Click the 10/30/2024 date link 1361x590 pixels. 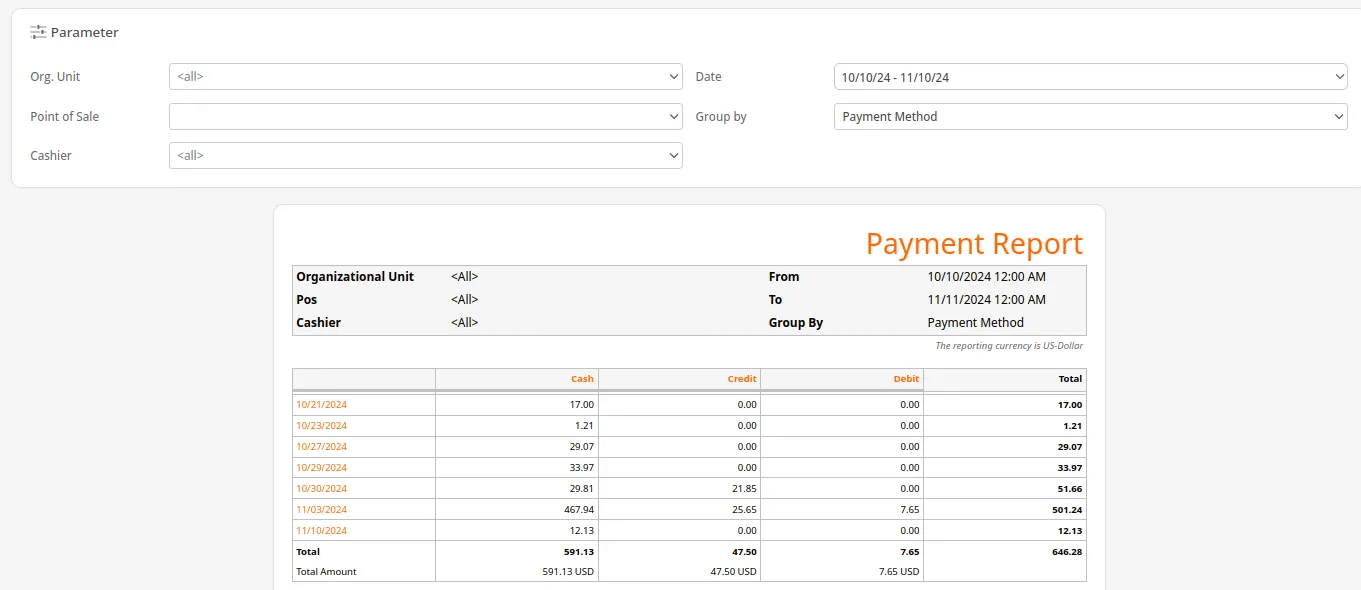[x=322, y=489]
